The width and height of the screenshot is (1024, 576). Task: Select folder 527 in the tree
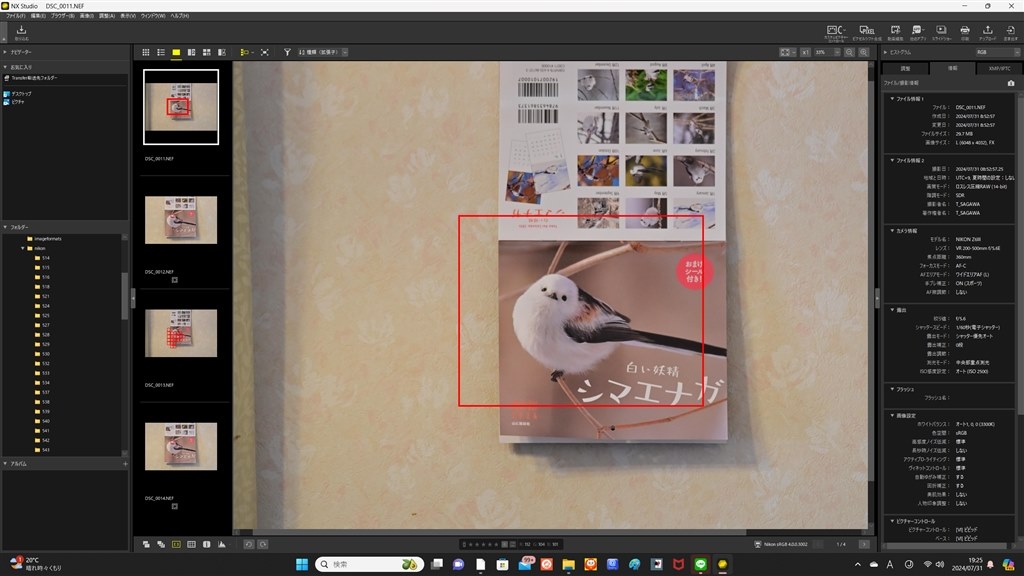42,325
